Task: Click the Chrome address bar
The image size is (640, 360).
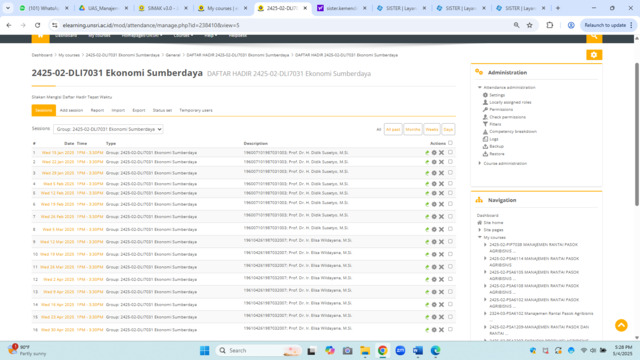Action: [286, 25]
